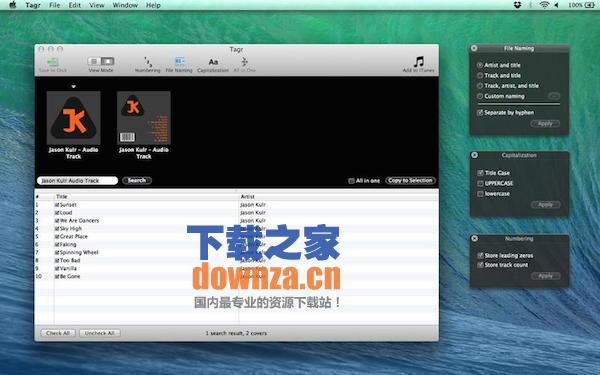Open the Edit menu
The image size is (600, 375).
[x=75, y=5]
